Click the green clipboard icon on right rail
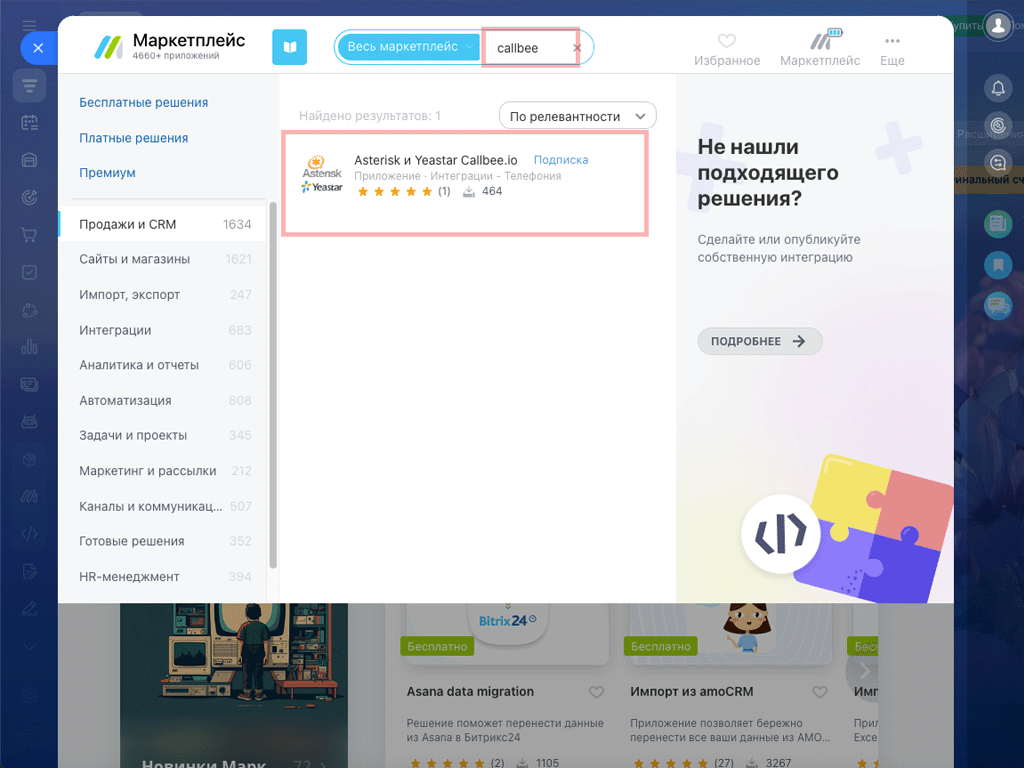The width and height of the screenshot is (1024, 768). [x=998, y=224]
